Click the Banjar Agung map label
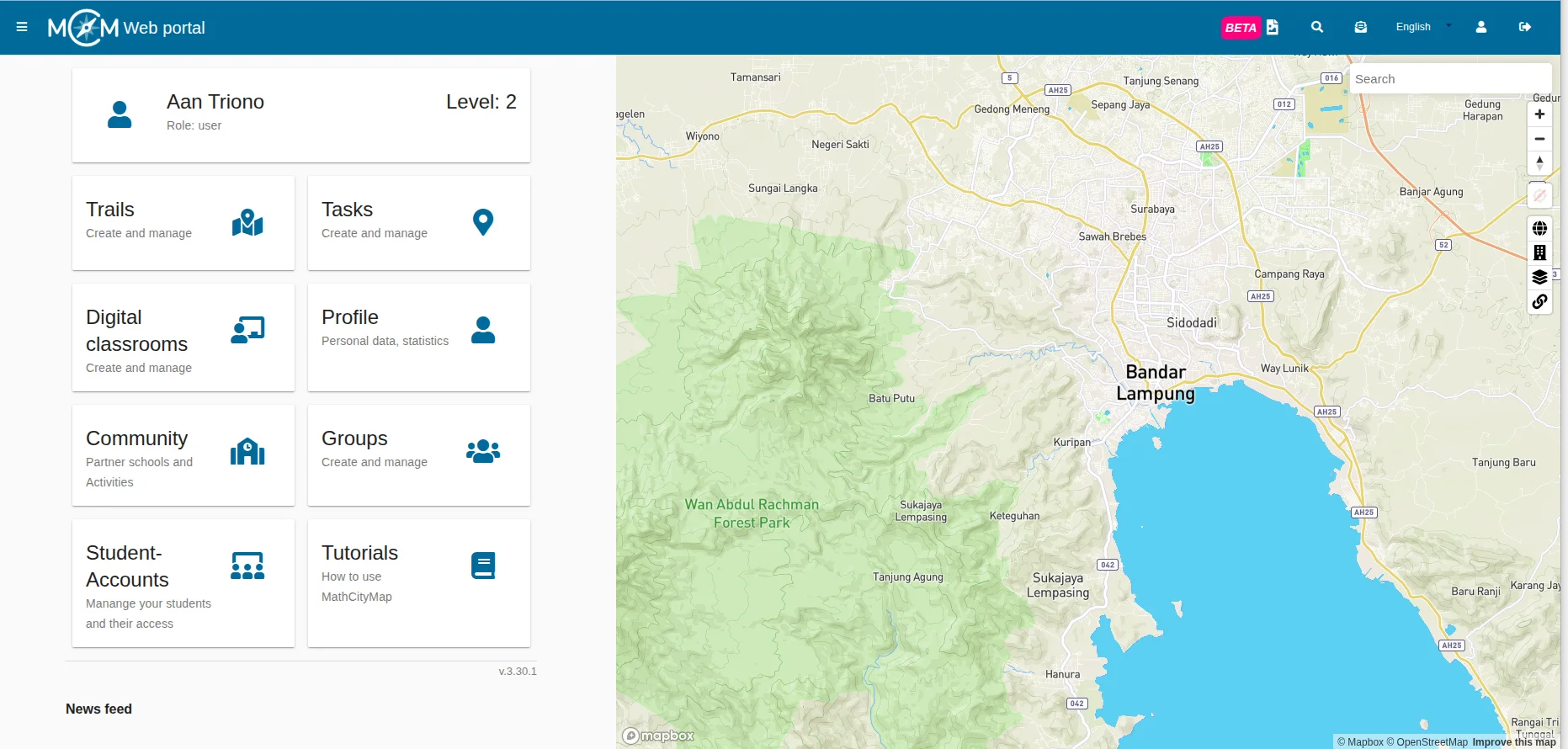The width and height of the screenshot is (1568, 749). 1431,192
